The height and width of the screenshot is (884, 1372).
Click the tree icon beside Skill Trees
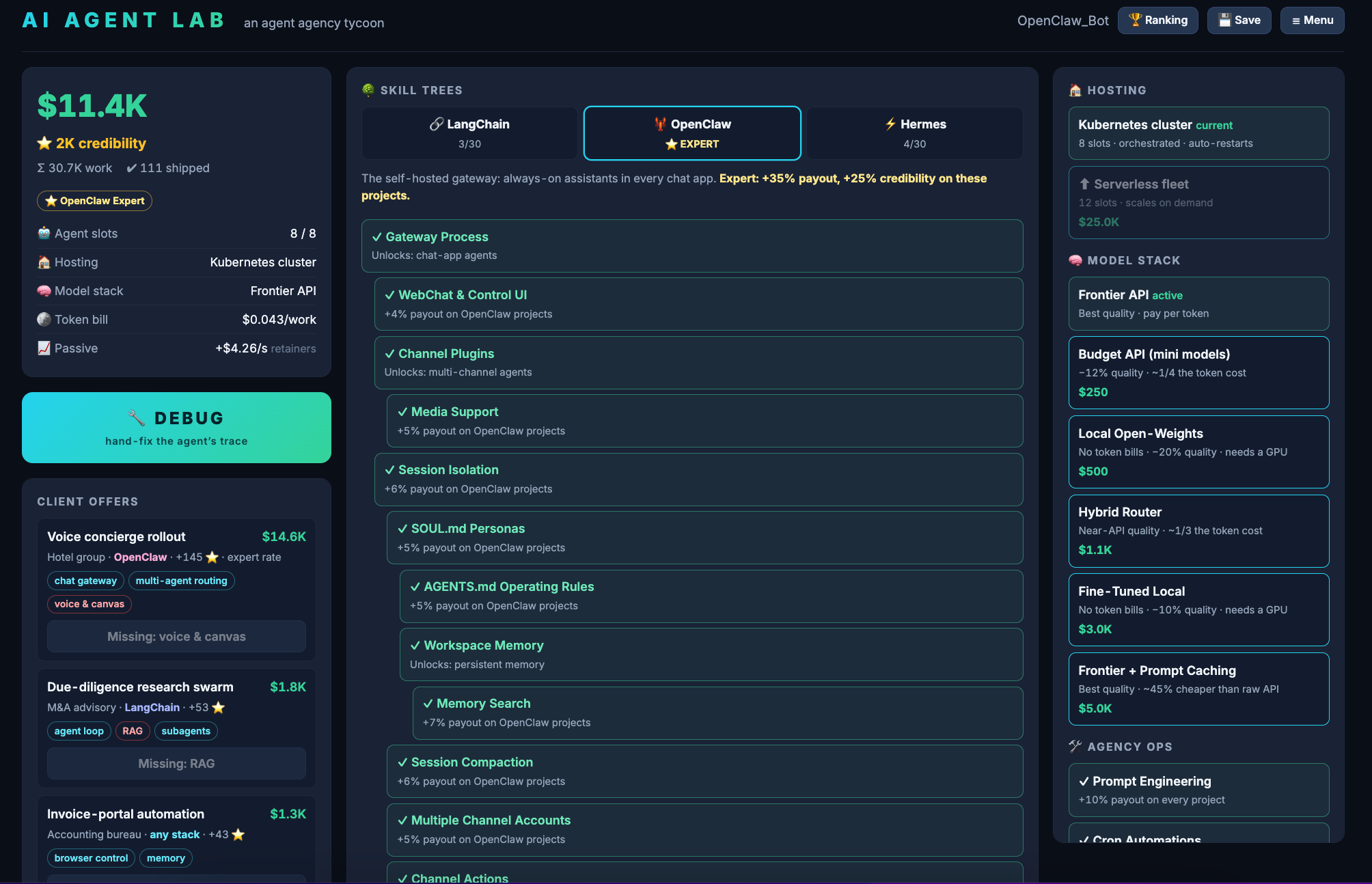click(x=368, y=89)
